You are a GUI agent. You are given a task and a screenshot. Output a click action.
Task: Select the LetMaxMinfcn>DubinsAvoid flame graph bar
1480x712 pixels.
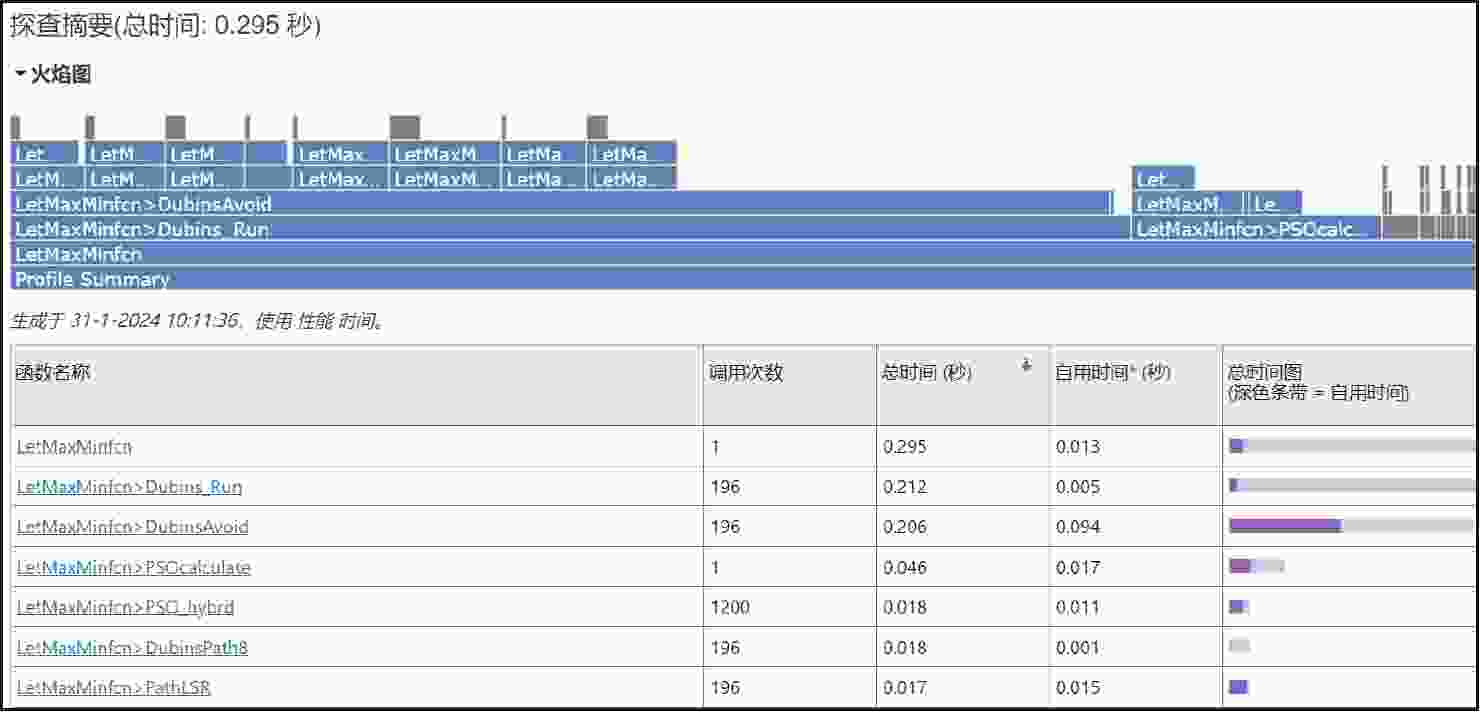click(x=560, y=204)
